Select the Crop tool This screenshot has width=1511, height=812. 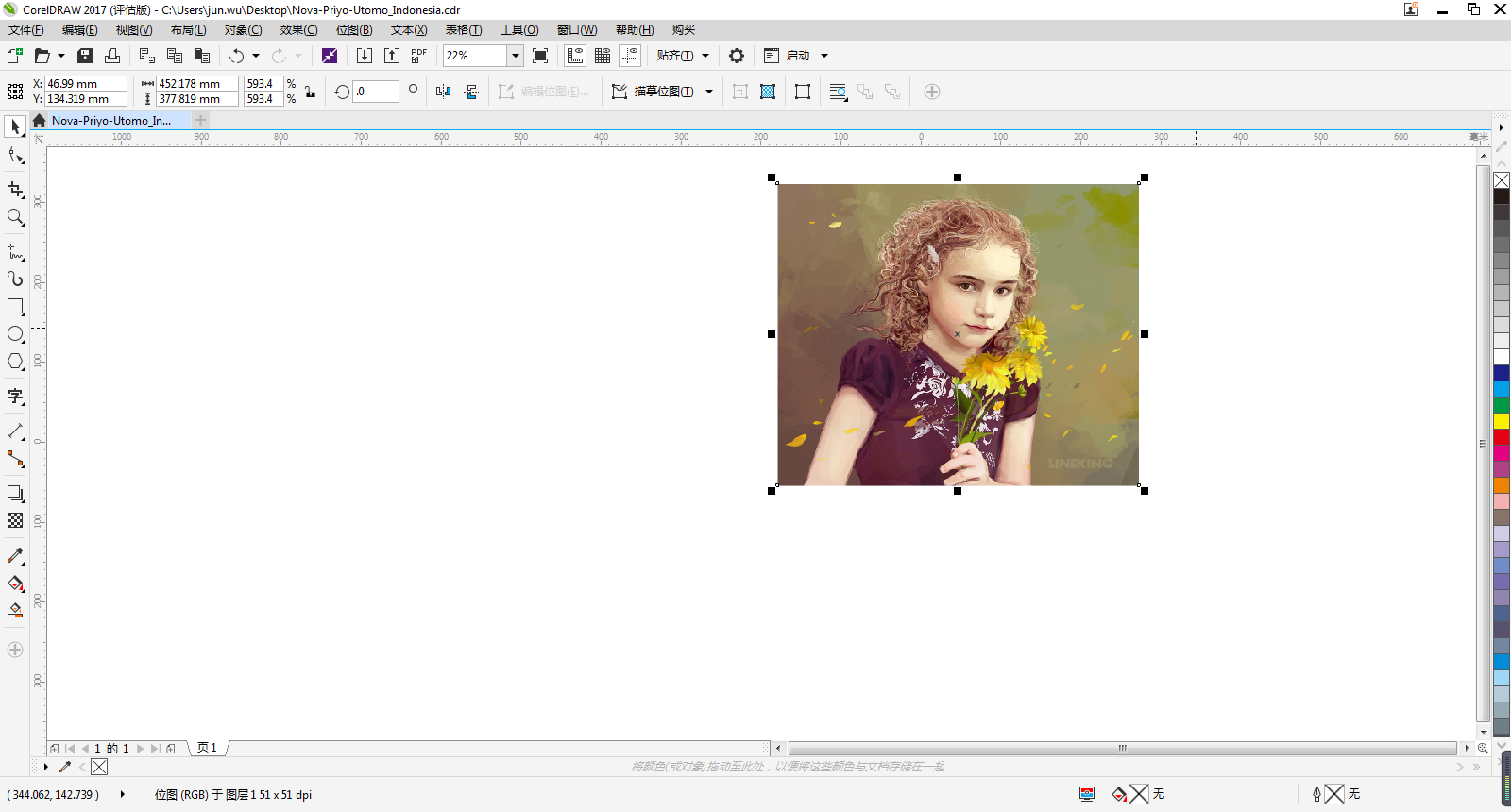15,190
